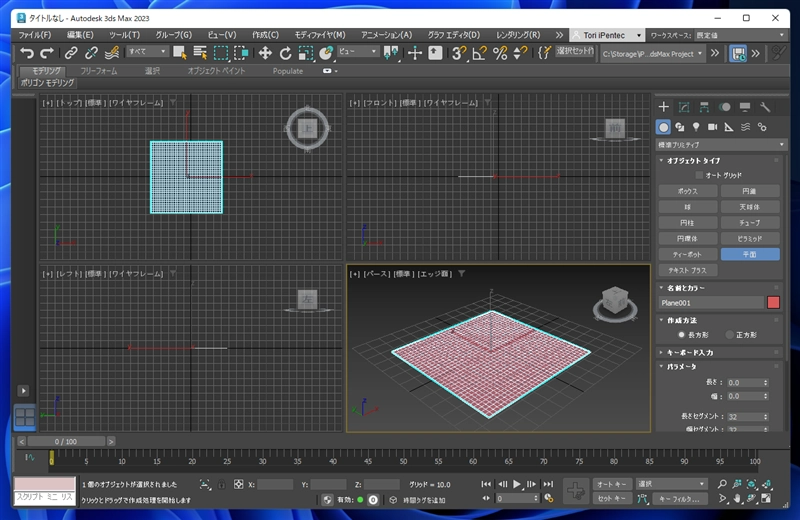This screenshot has width=800, height=520.
Task: Open the レンダリング(R) menu
Action: (518, 35)
